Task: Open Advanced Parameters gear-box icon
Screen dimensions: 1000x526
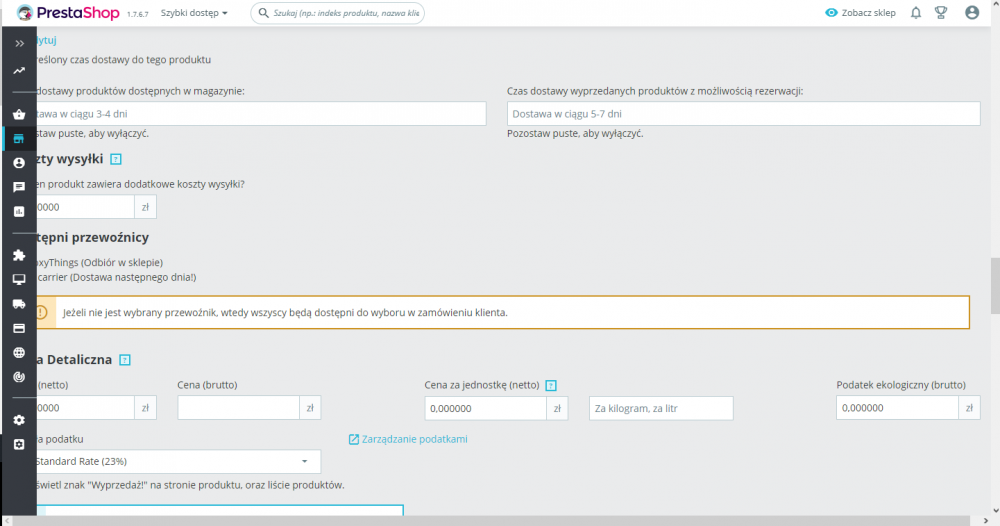Action: click(19, 444)
